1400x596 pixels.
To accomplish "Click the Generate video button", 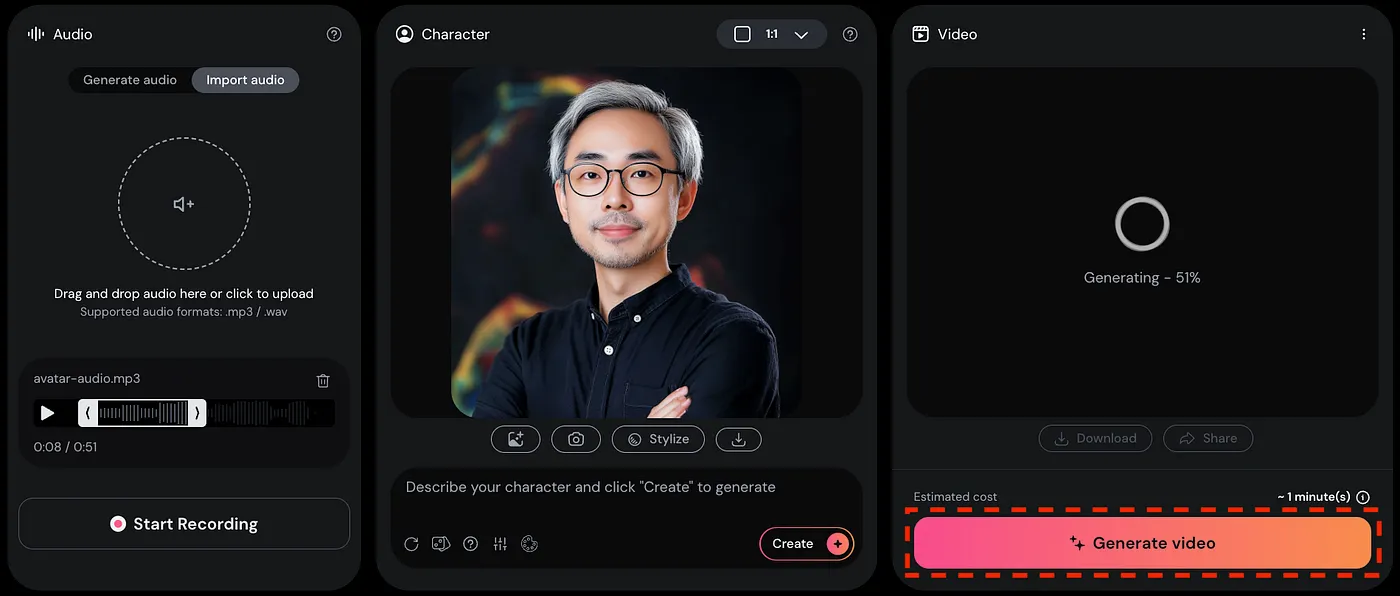I will tap(1142, 543).
